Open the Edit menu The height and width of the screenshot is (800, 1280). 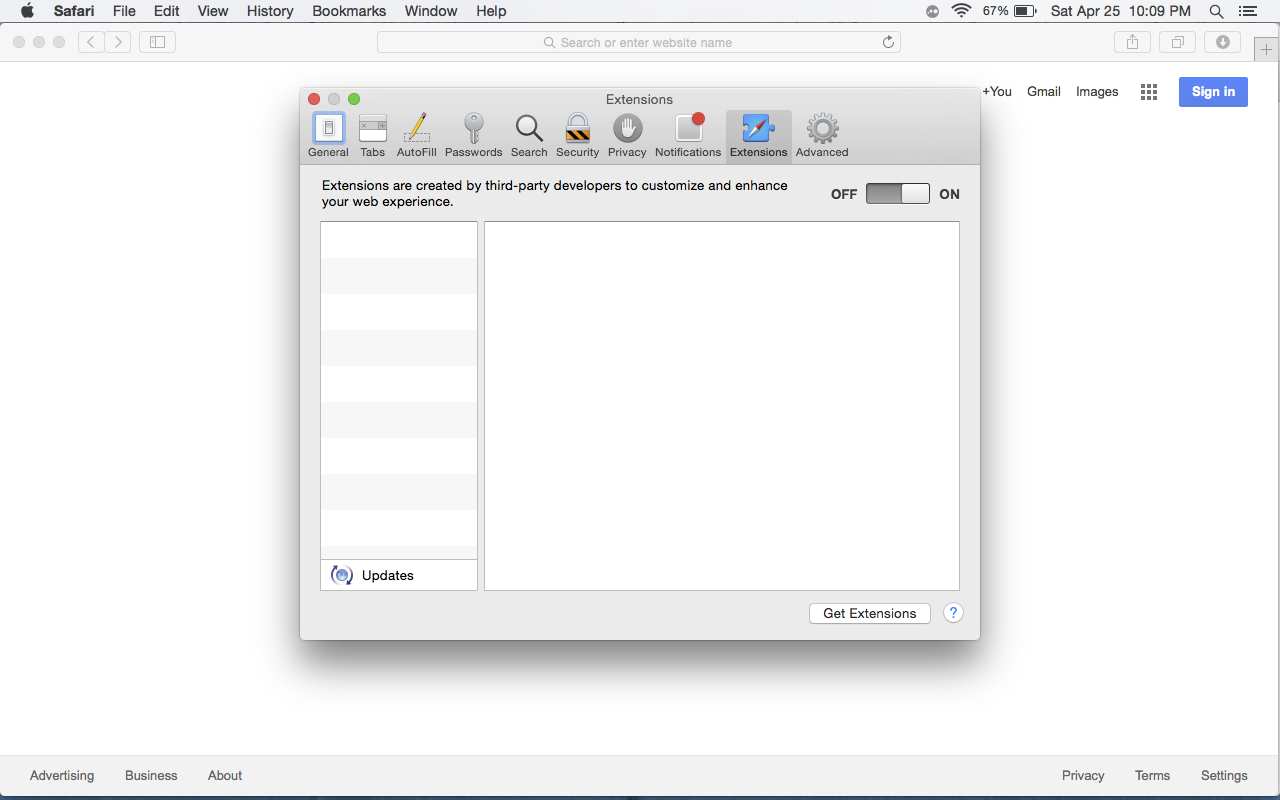coord(166,11)
